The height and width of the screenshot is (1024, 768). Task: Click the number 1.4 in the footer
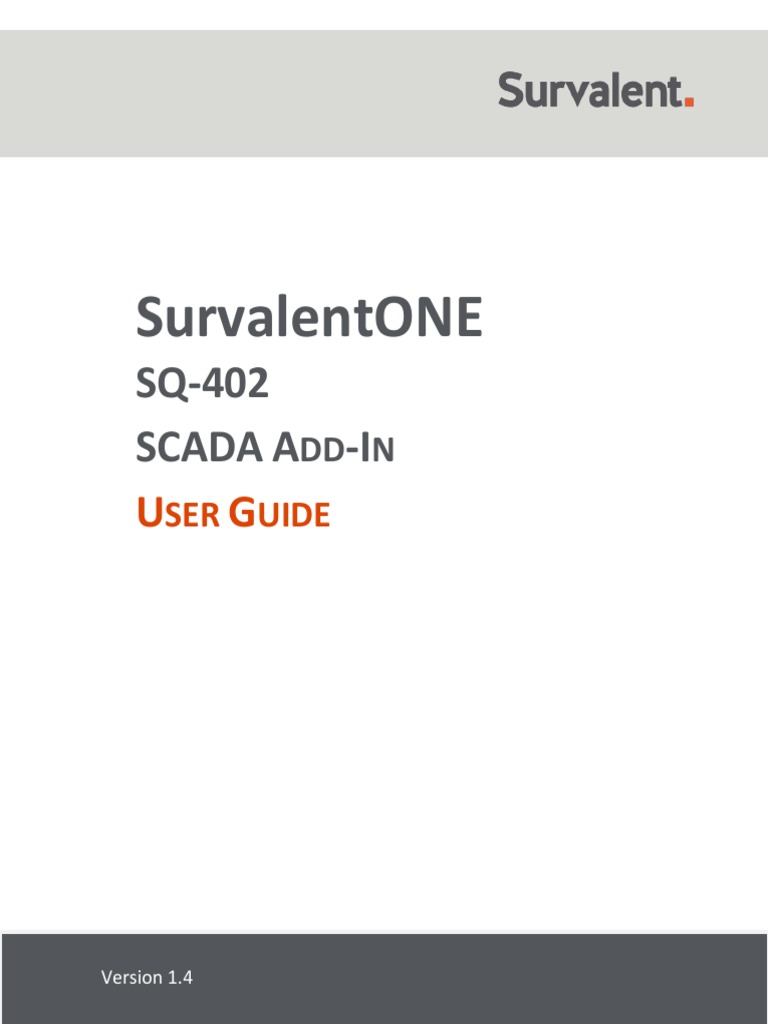[x=181, y=977]
